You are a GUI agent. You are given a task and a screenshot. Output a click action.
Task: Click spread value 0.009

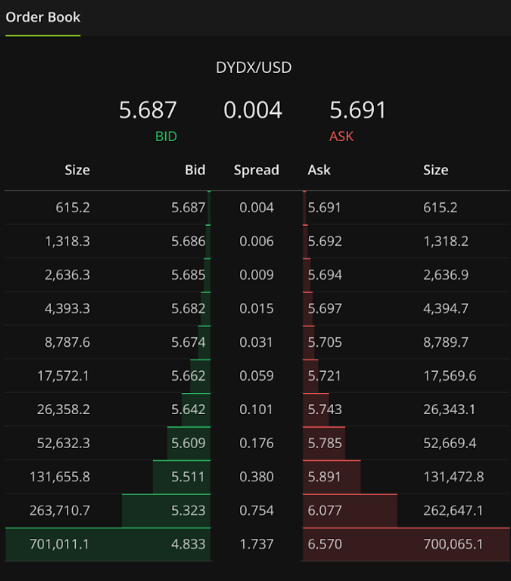pyautogui.click(x=256, y=275)
